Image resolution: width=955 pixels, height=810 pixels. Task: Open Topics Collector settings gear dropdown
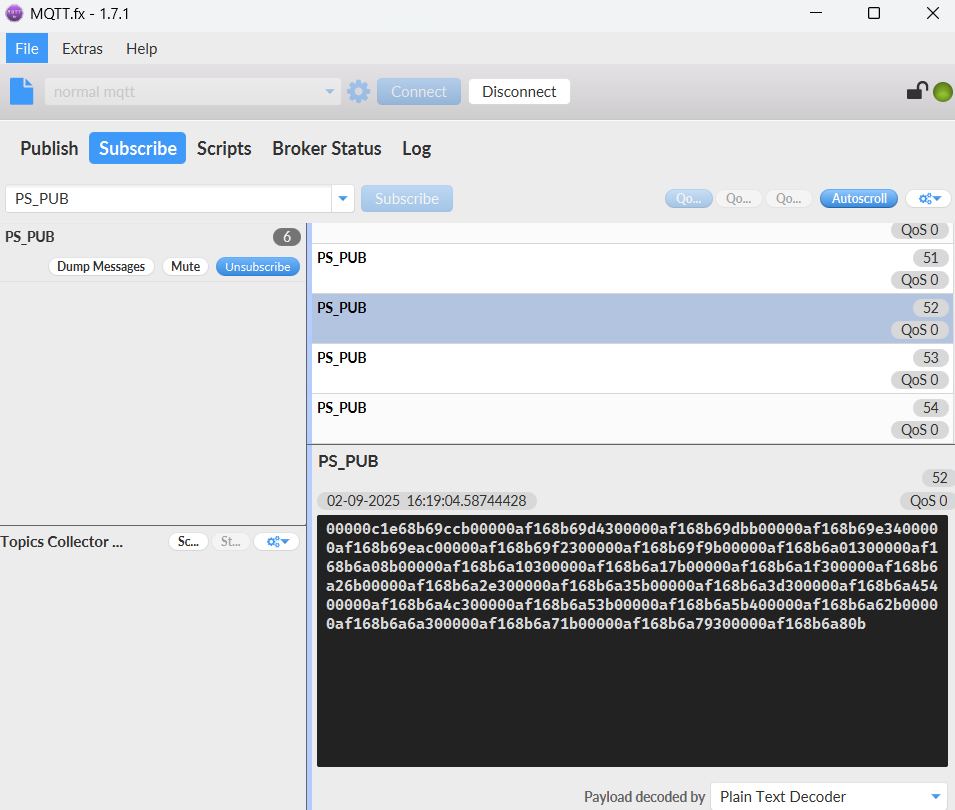[x=277, y=541]
